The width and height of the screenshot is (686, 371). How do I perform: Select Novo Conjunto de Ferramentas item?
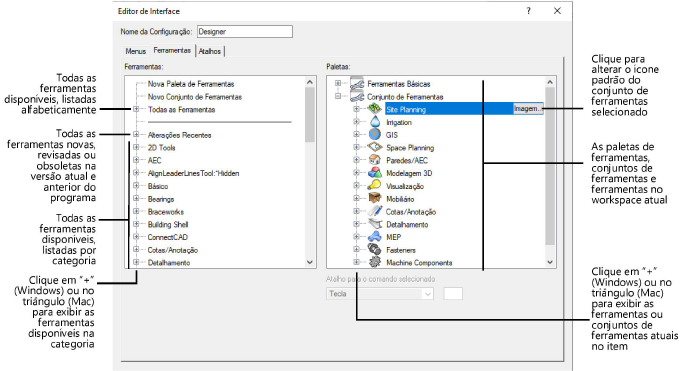point(195,97)
